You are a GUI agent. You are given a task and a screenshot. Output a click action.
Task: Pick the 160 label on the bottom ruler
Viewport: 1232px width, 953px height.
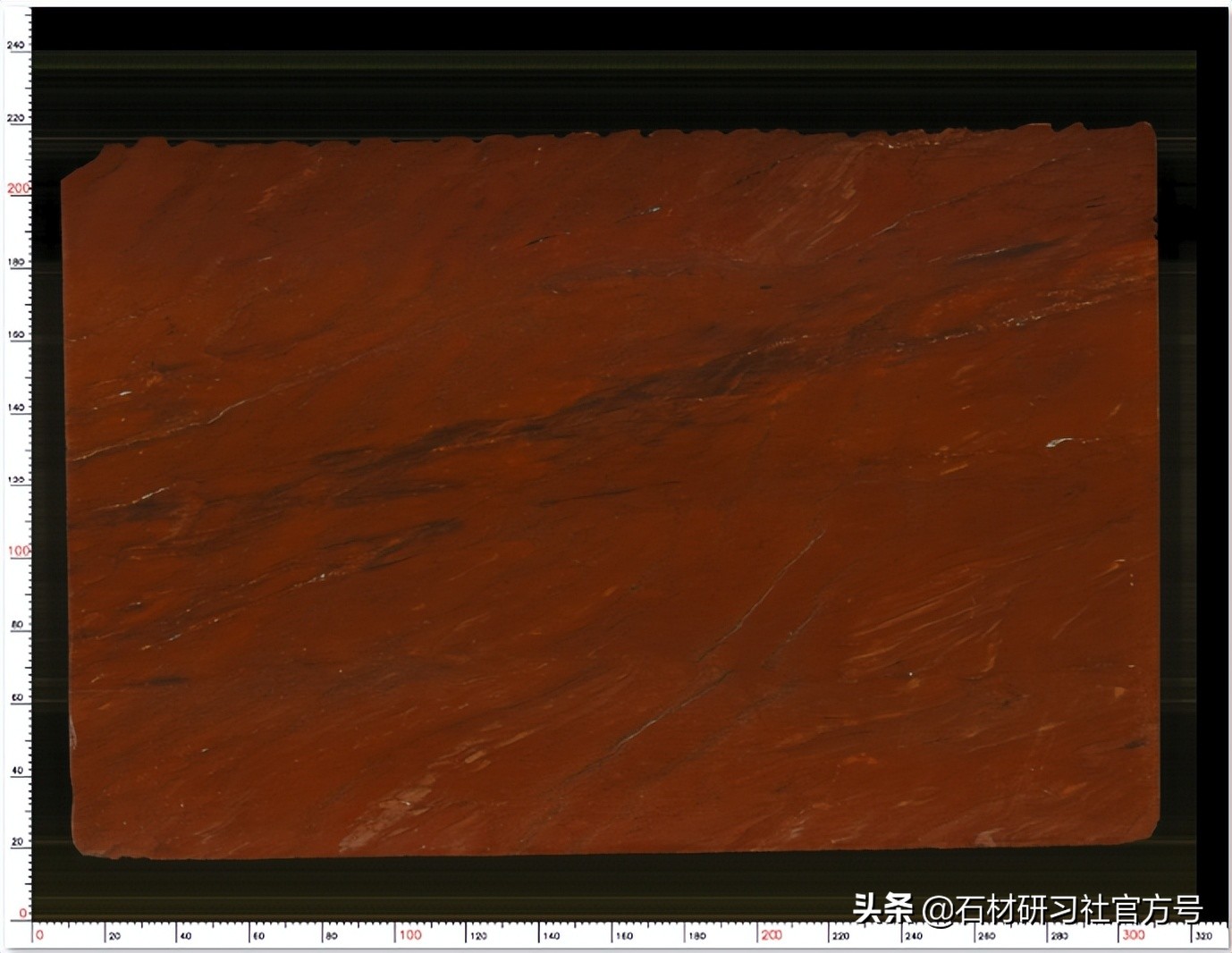click(623, 936)
